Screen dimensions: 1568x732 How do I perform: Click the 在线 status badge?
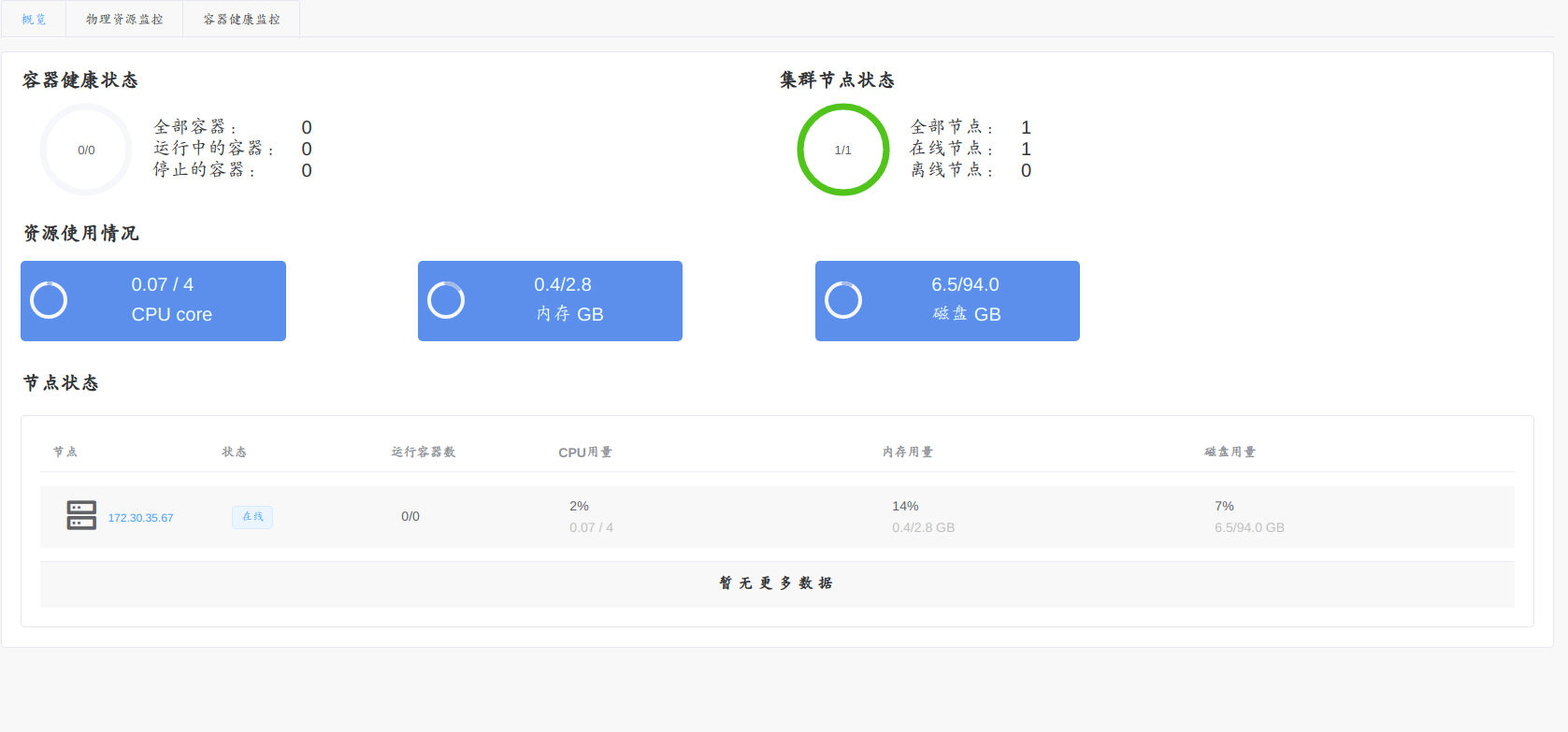(252, 517)
